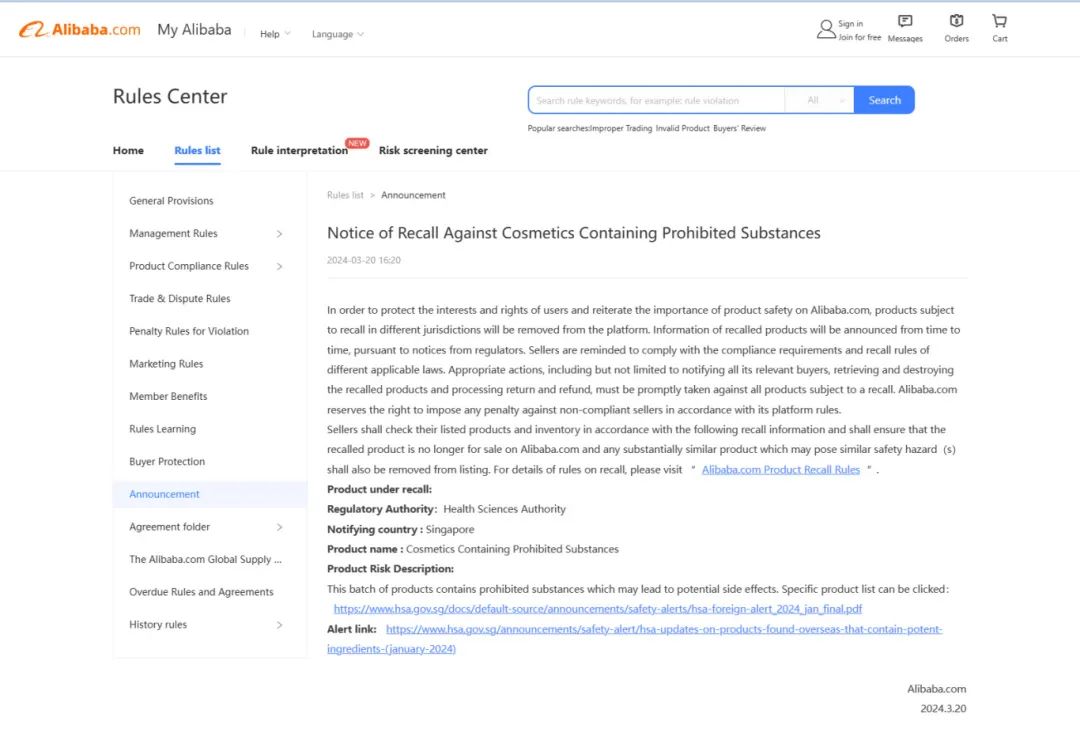1080x751 pixels.
Task: Open My Alibaba
Action: tap(194, 30)
